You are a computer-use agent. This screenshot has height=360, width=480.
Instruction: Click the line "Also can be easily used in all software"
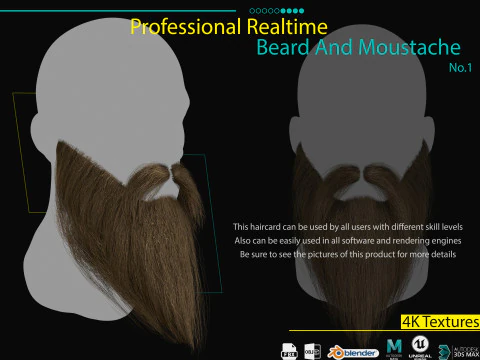point(348,241)
